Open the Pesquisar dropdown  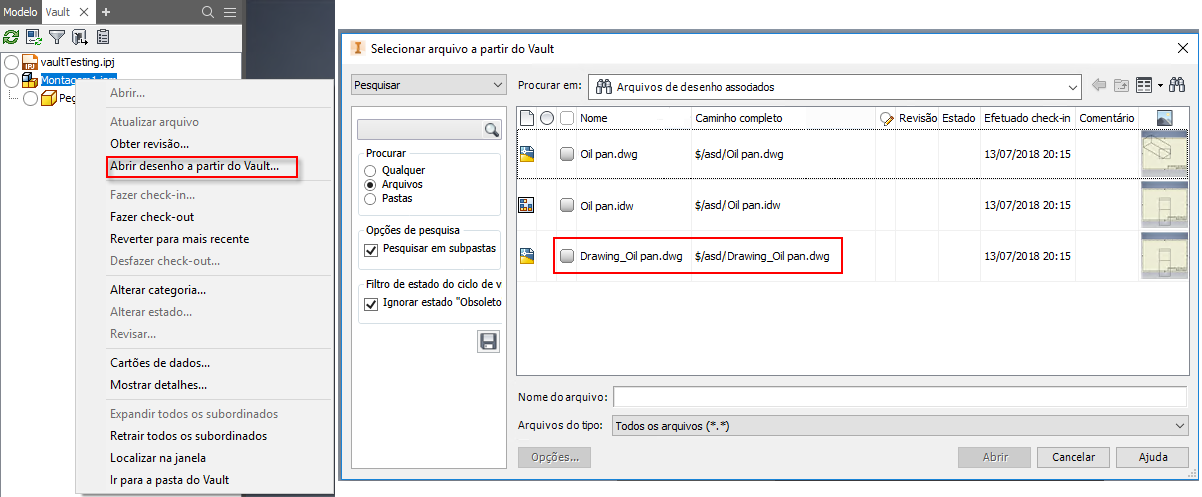(430, 86)
